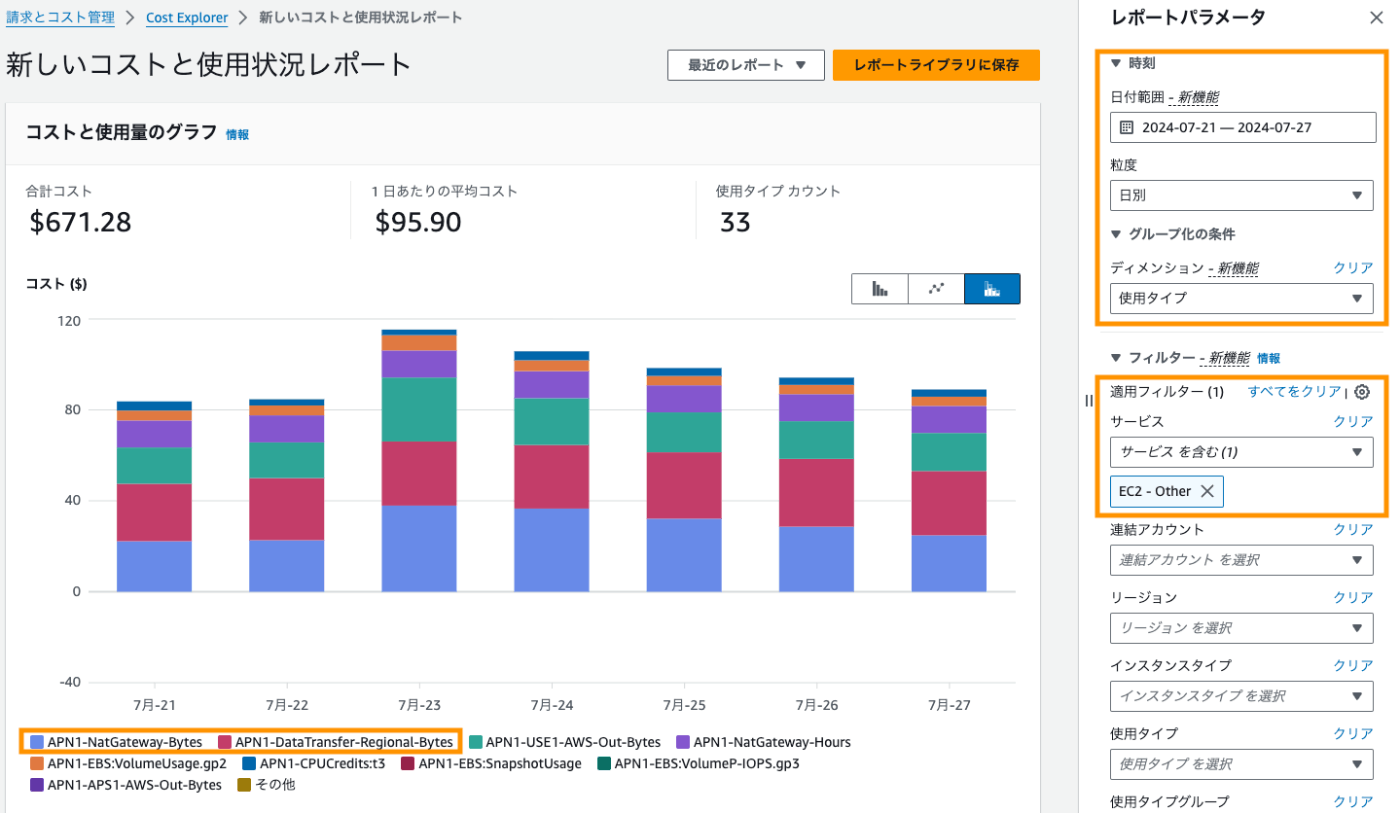Click すべてをクリア to clear all filters
This screenshot has height=813, width=1400.
tap(1294, 392)
